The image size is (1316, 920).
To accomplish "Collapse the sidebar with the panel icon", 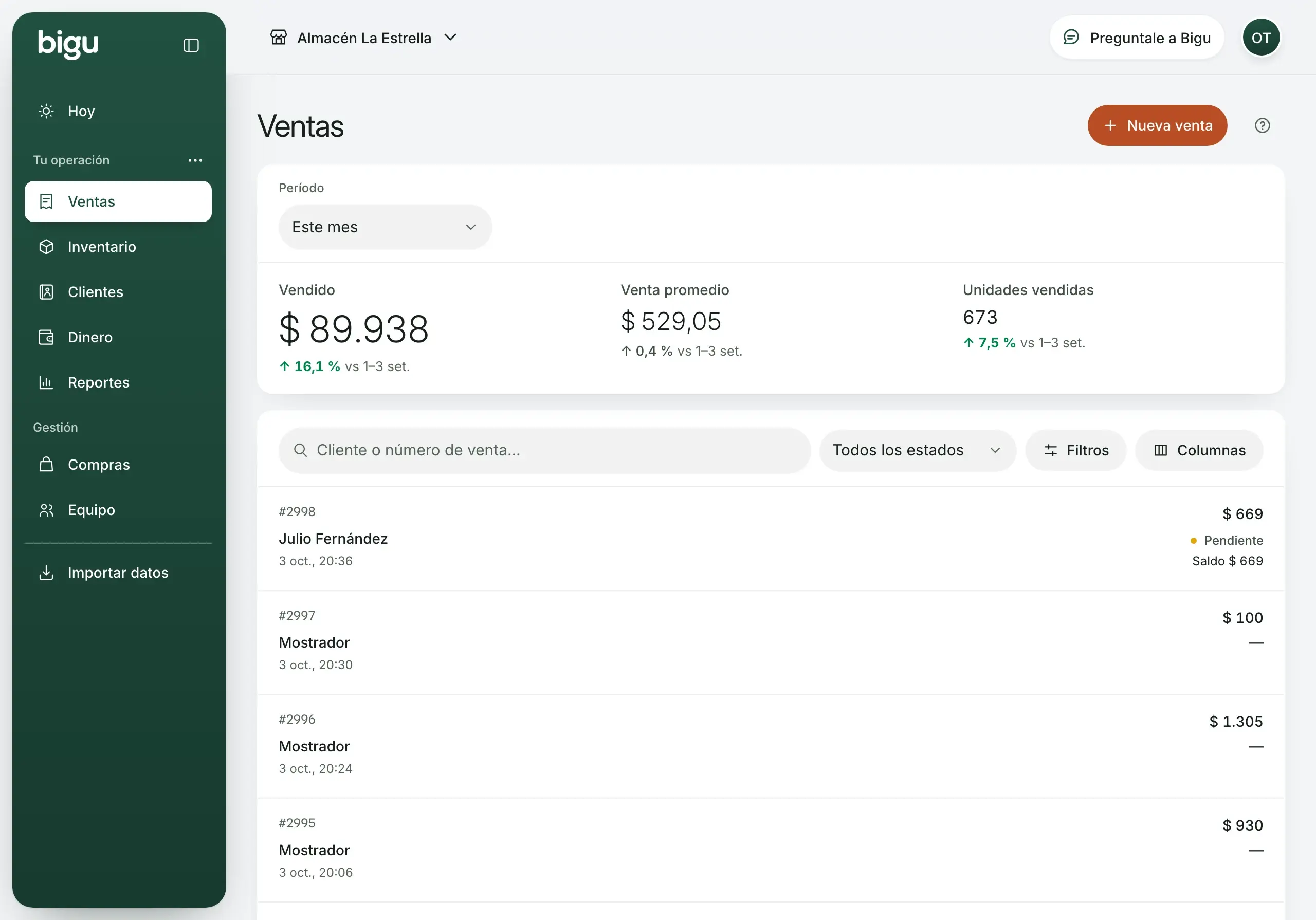I will coord(191,45).
